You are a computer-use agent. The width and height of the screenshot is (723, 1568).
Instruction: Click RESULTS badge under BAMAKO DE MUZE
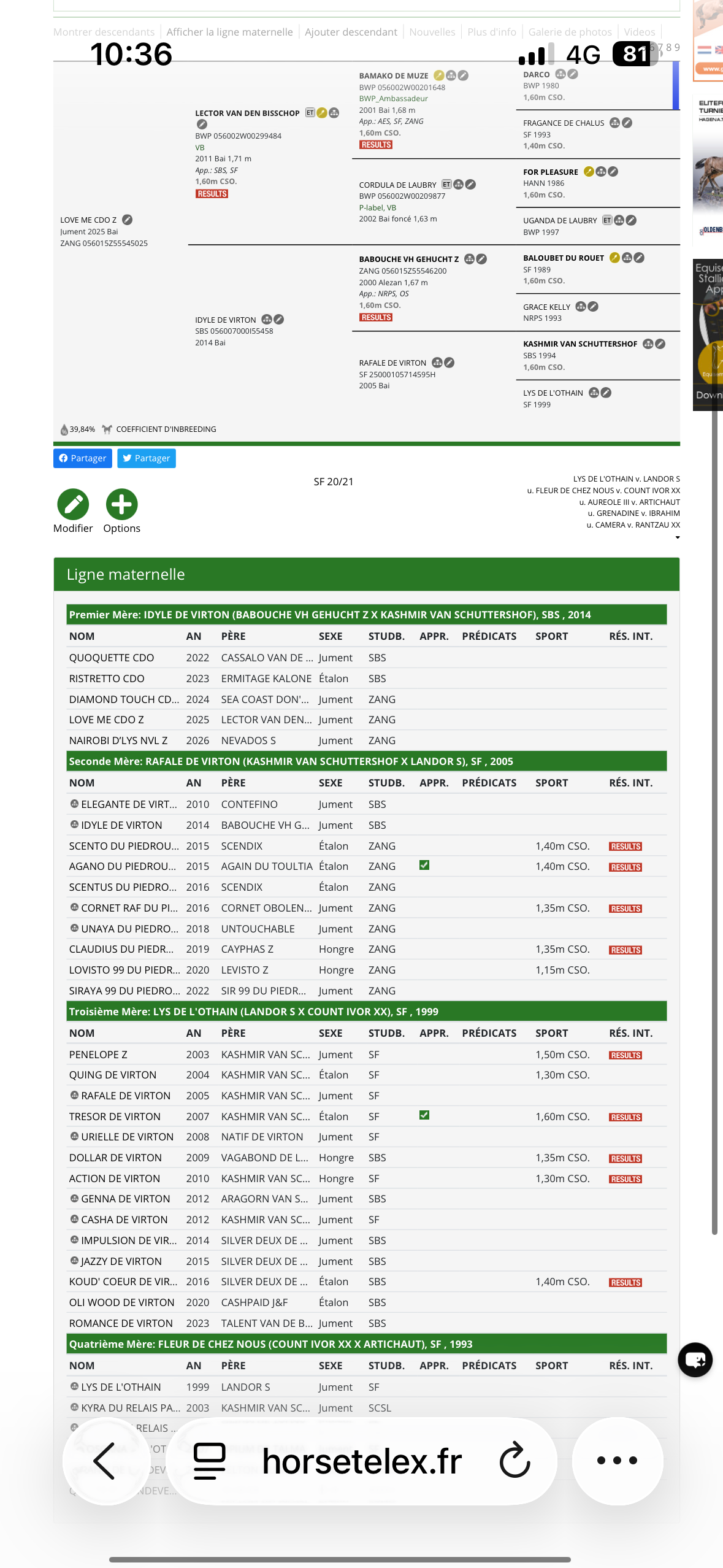click(376, 145)
